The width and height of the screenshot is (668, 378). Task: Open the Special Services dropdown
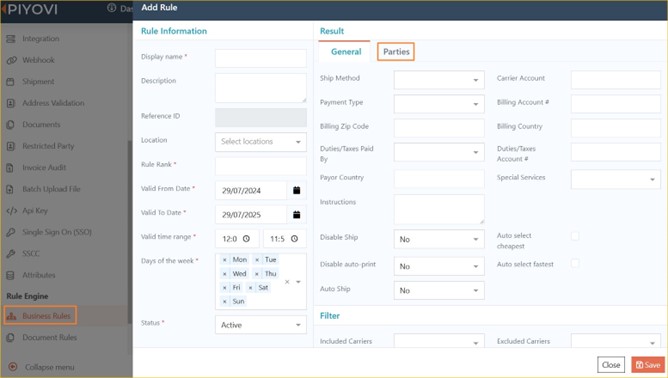click(x=616, y=179)
